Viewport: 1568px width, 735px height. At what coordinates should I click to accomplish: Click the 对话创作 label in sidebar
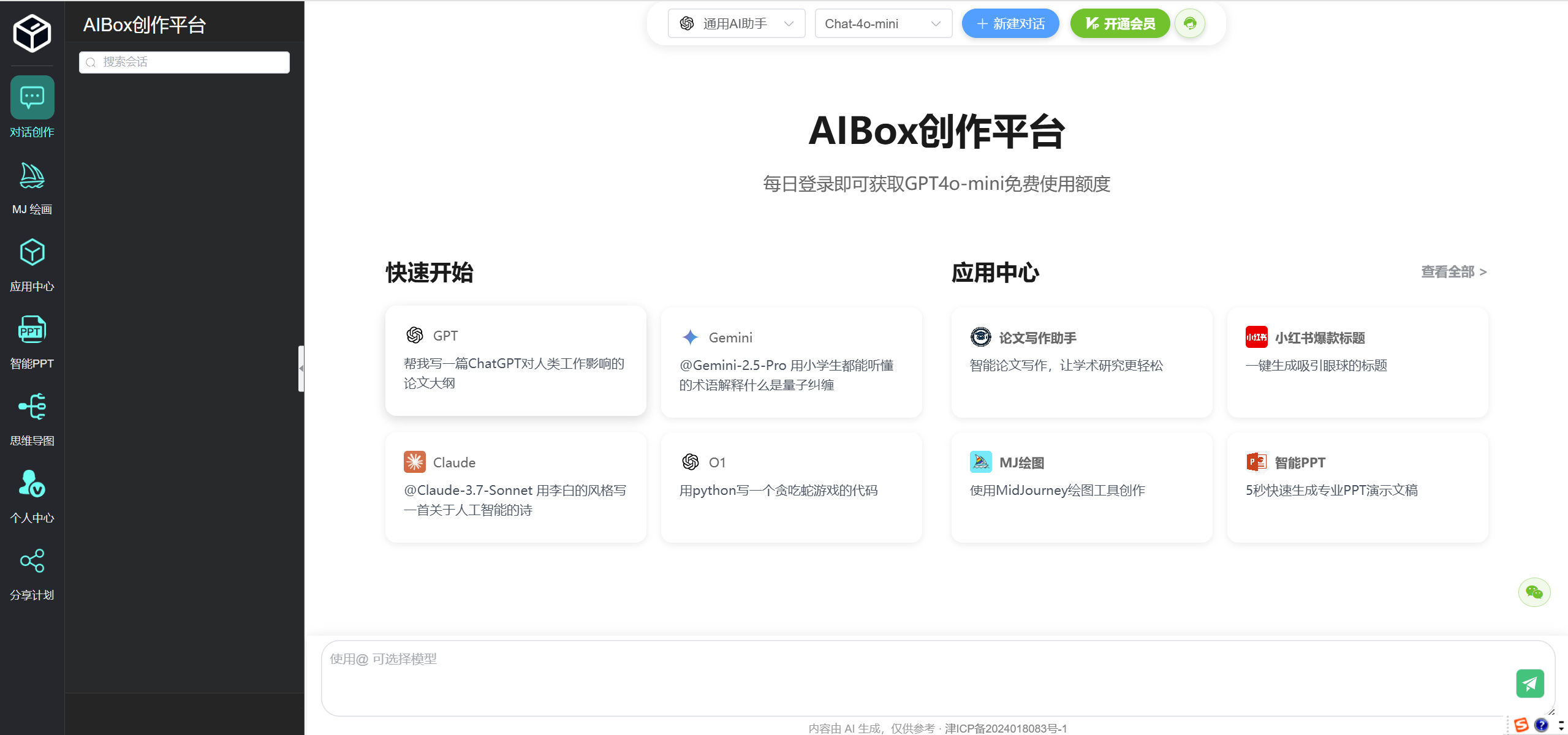(32, 132)
